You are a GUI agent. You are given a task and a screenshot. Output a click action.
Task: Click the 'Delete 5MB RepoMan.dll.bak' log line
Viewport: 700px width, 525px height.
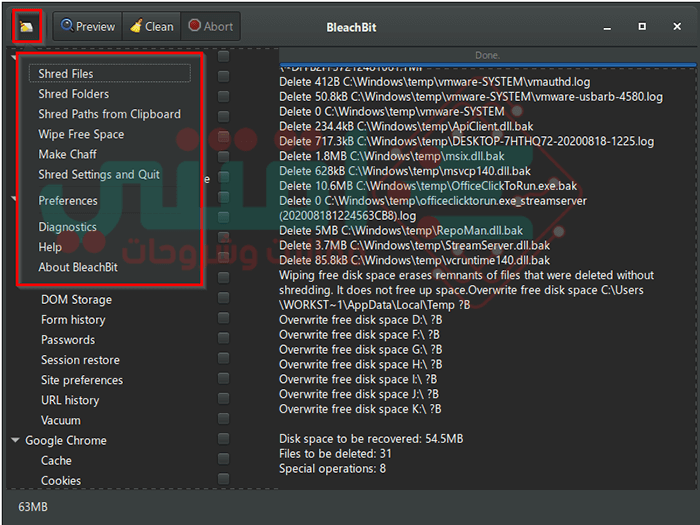(x=401, y=231)
